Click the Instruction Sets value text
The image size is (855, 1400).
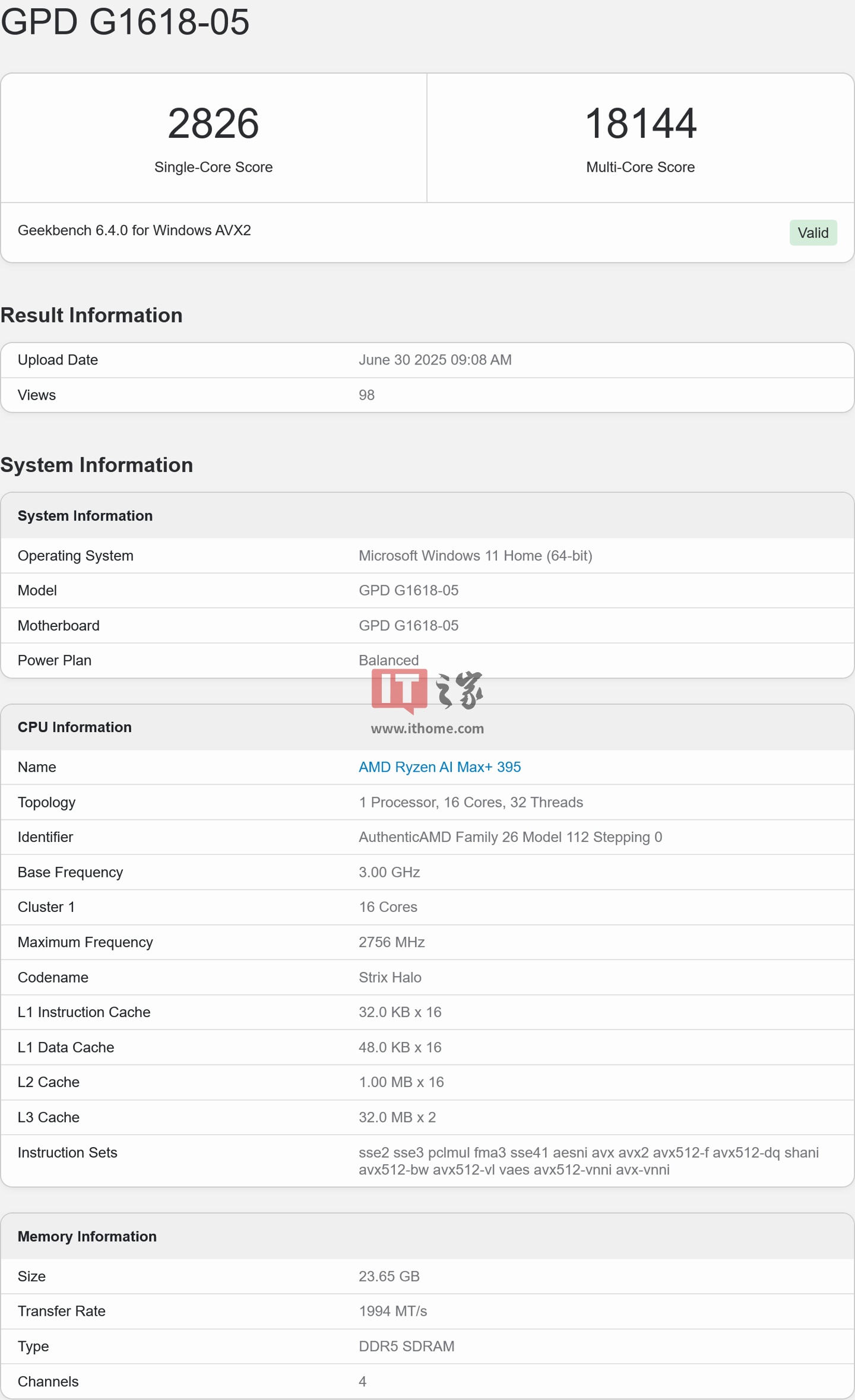click(588, 1161)
